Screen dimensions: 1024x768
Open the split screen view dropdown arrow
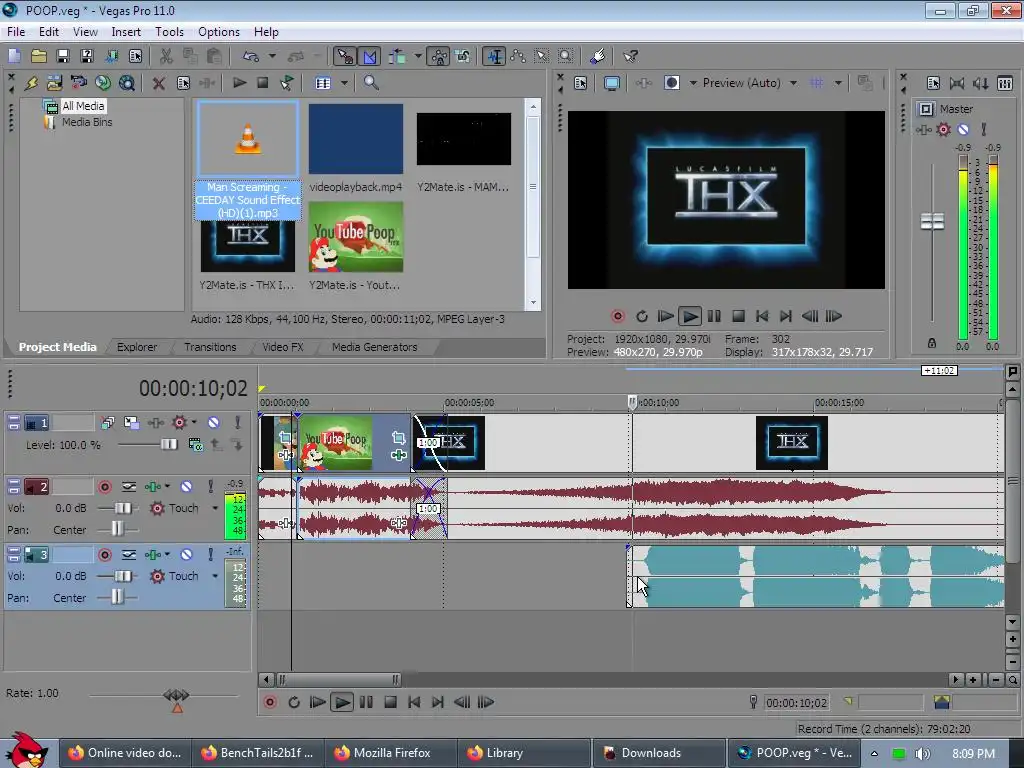(693, 83)
